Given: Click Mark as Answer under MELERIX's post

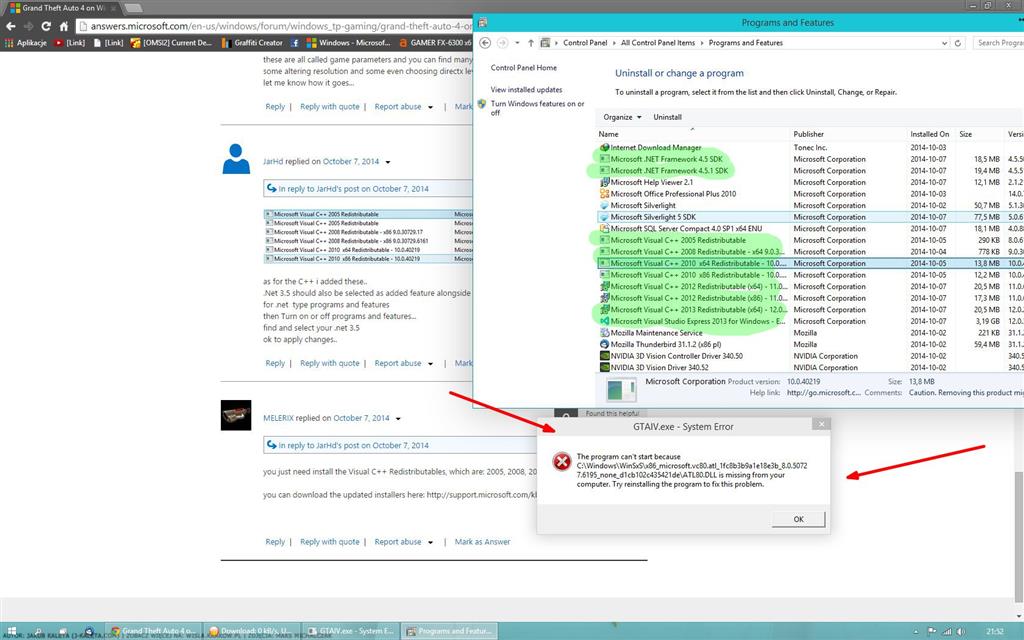Looking at the screenshot, I should click(483, 542).
